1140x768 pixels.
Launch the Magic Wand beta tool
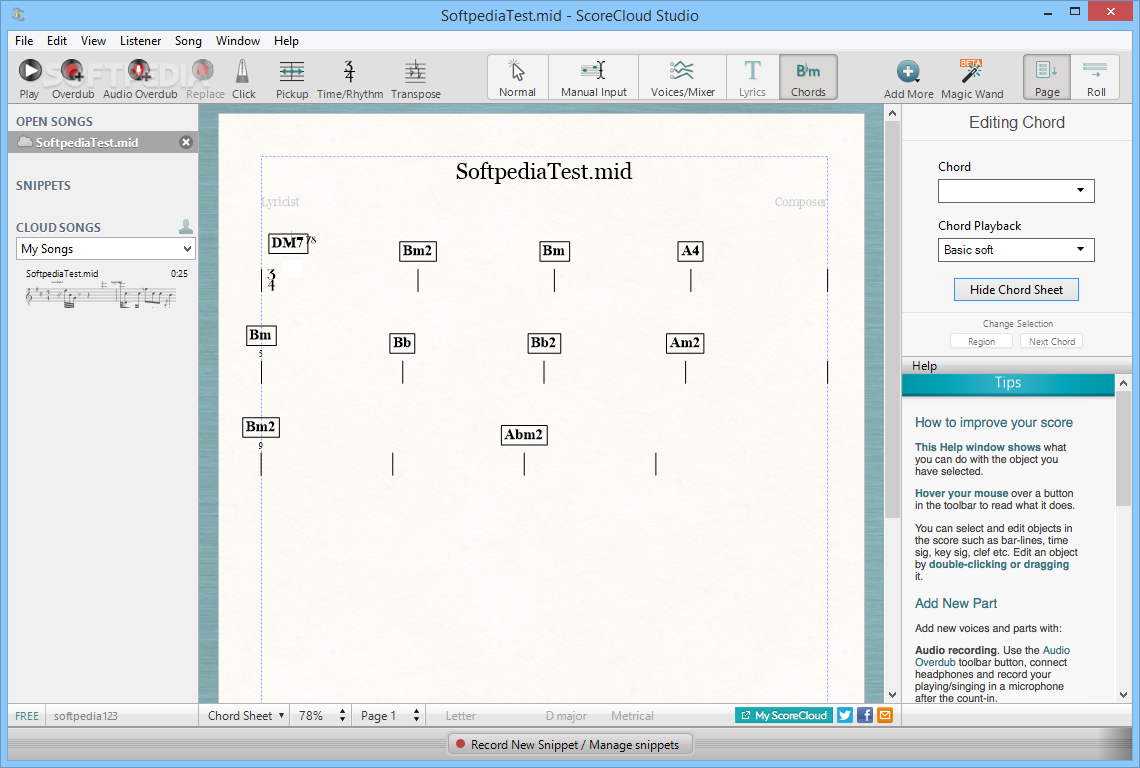971,79
